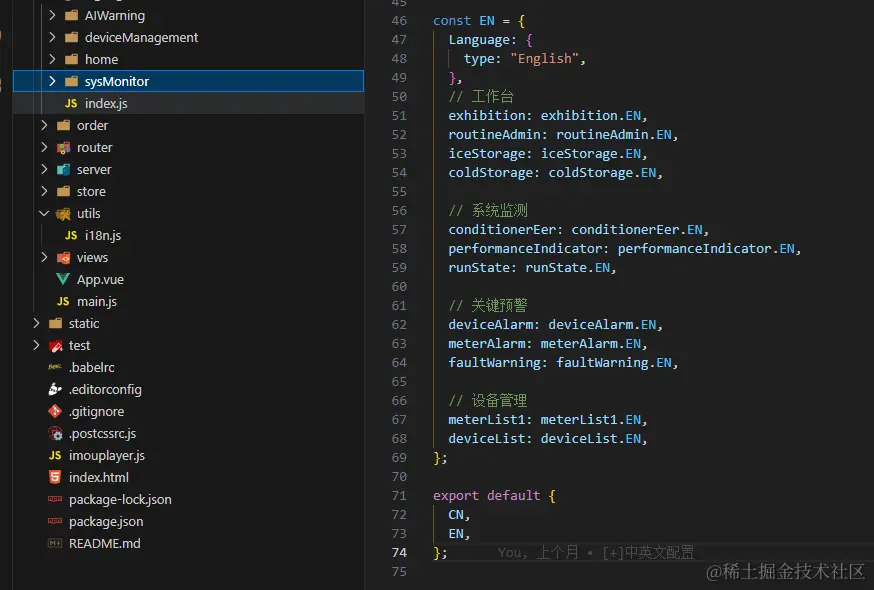Expand the test folder chevron
The width and height of the screenshot is (874, 590).
(36, 345)
